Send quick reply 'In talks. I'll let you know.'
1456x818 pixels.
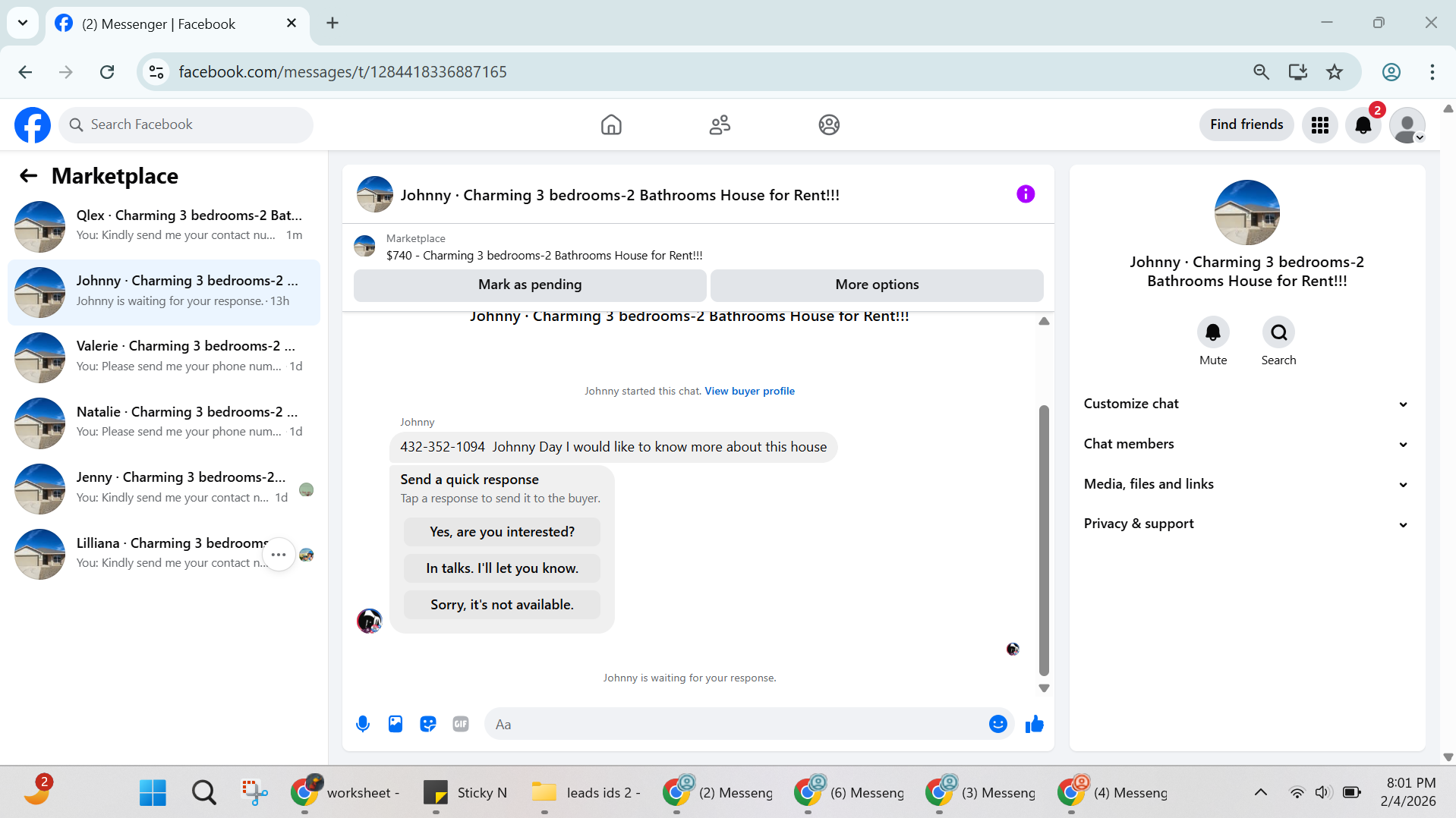[502, 568]
